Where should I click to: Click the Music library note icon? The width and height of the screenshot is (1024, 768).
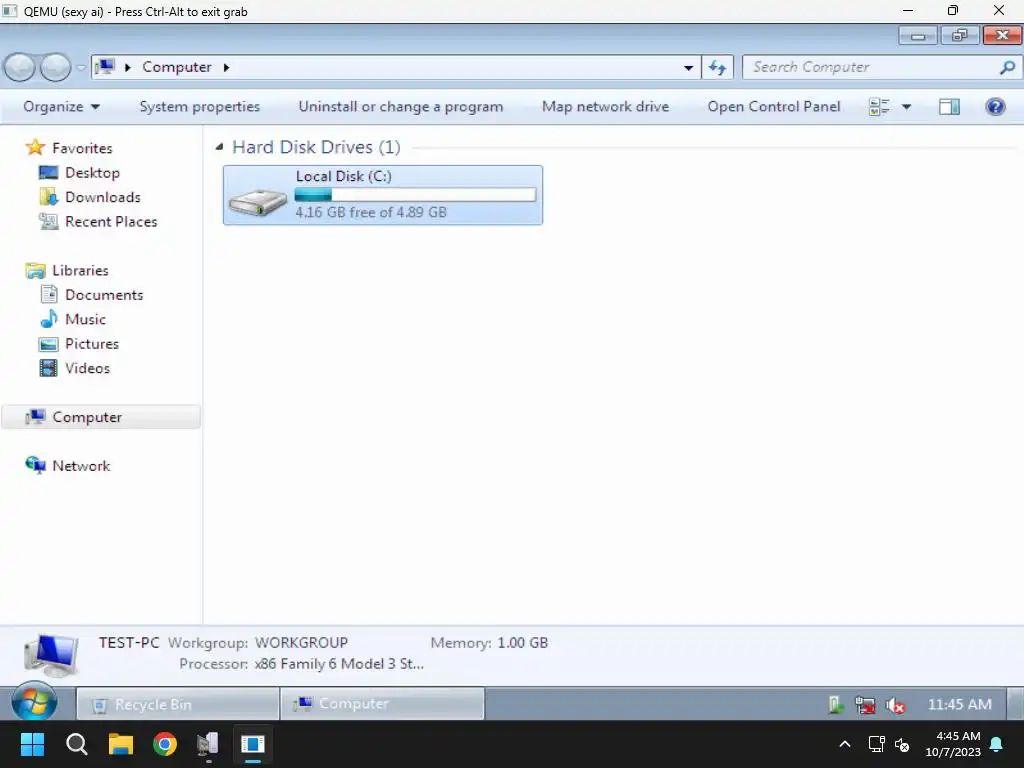tap(49, 319)
